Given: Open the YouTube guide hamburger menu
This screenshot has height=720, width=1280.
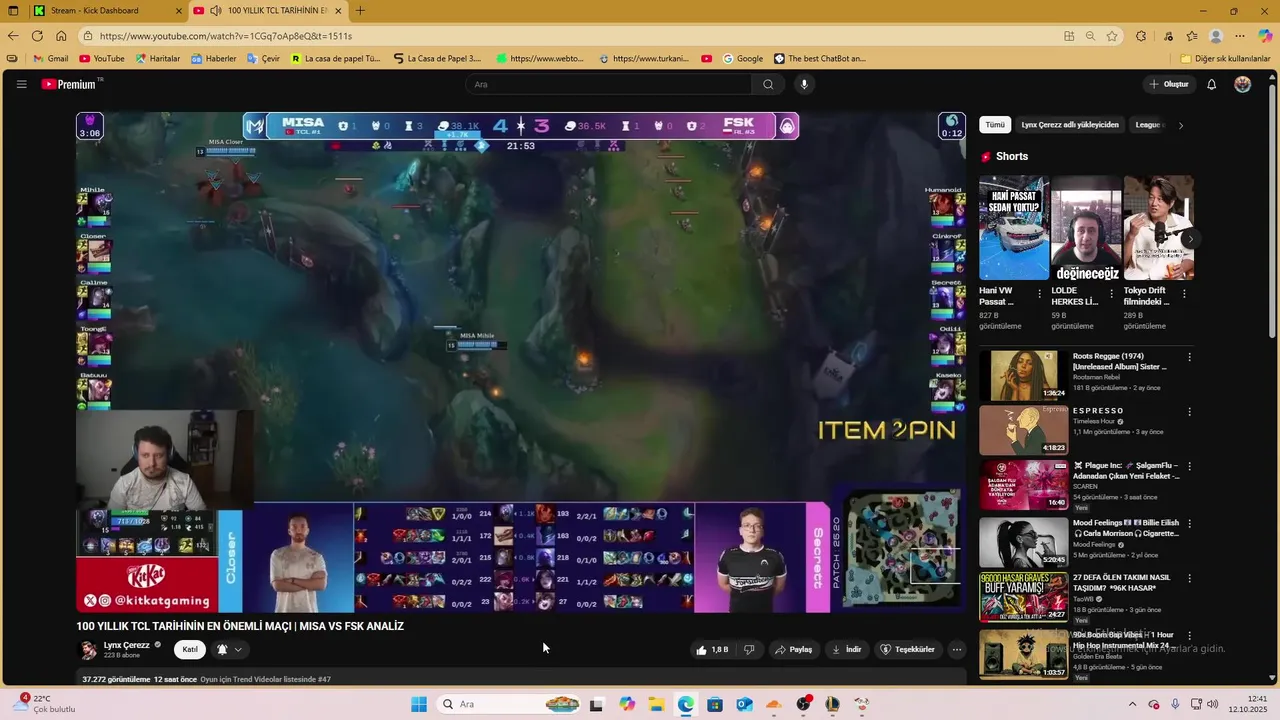Looking at the screenshot, I should [x=21, y=84].
